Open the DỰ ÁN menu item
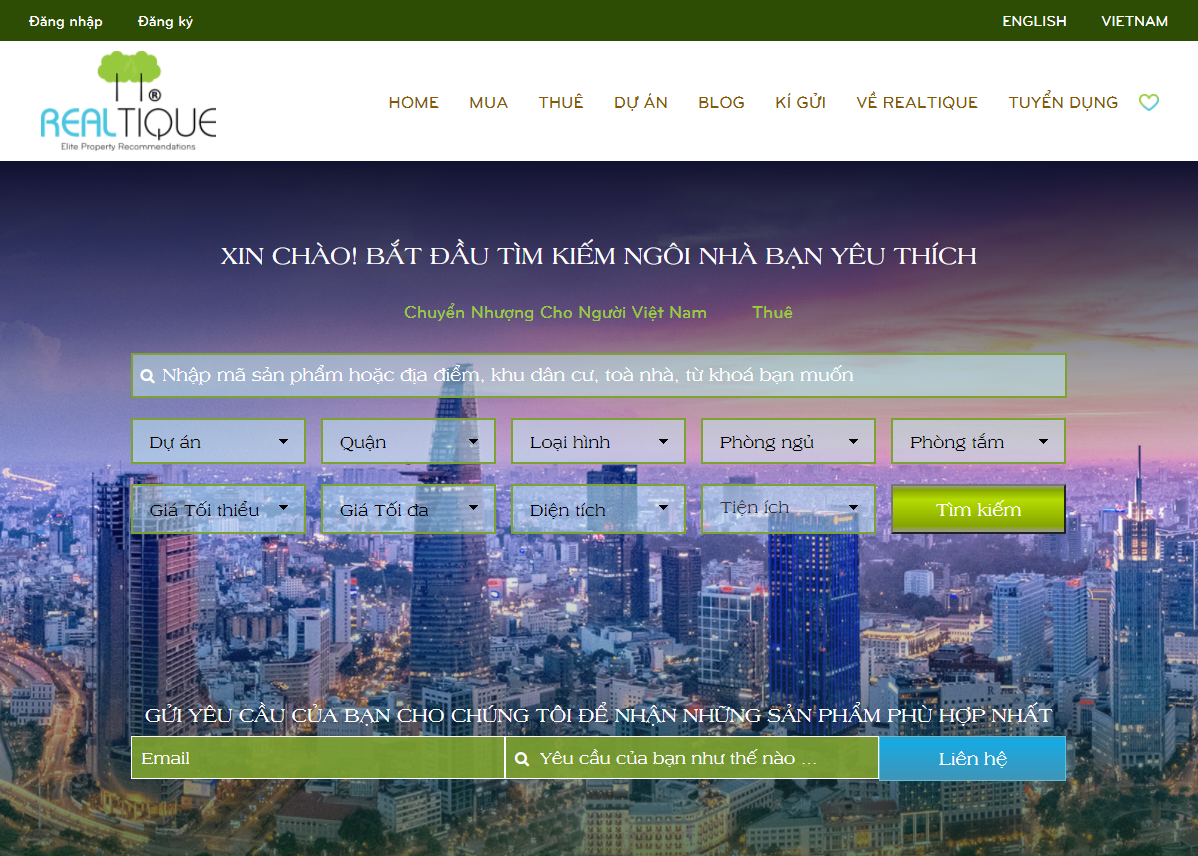Viewport: 1198px width, 856px height. [x=641, y=102]
